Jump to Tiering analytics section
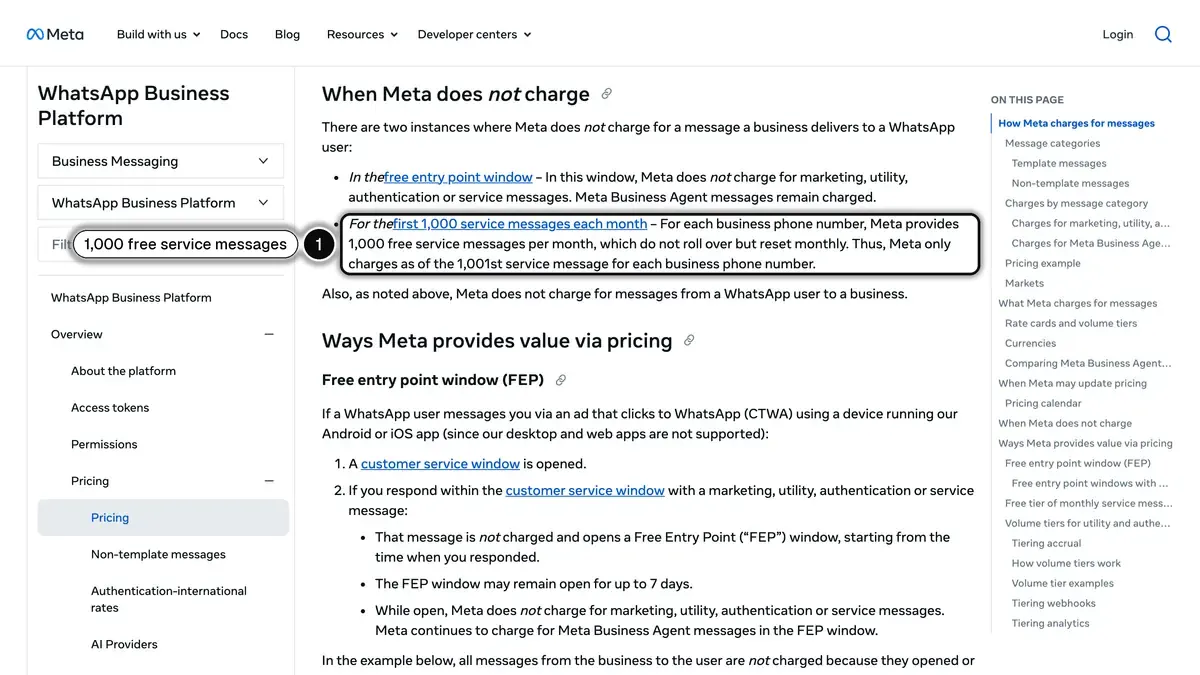 [x=1050, y=623]
